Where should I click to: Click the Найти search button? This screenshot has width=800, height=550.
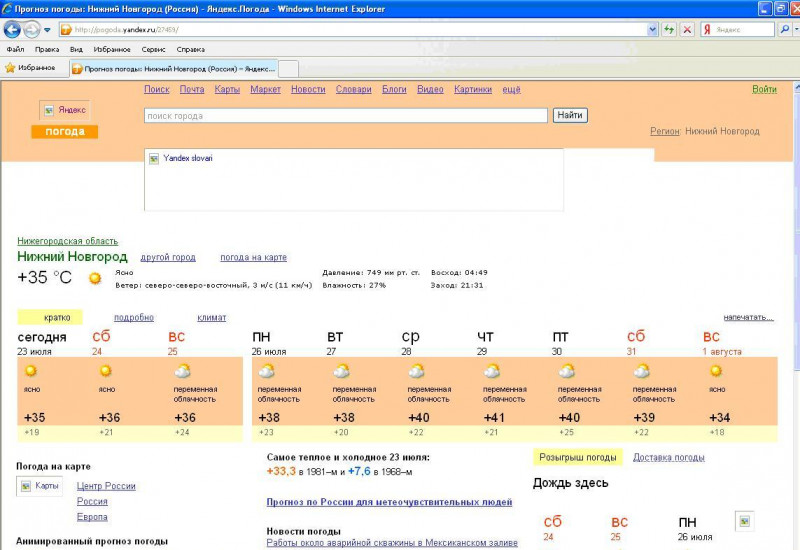coord(570,115)
